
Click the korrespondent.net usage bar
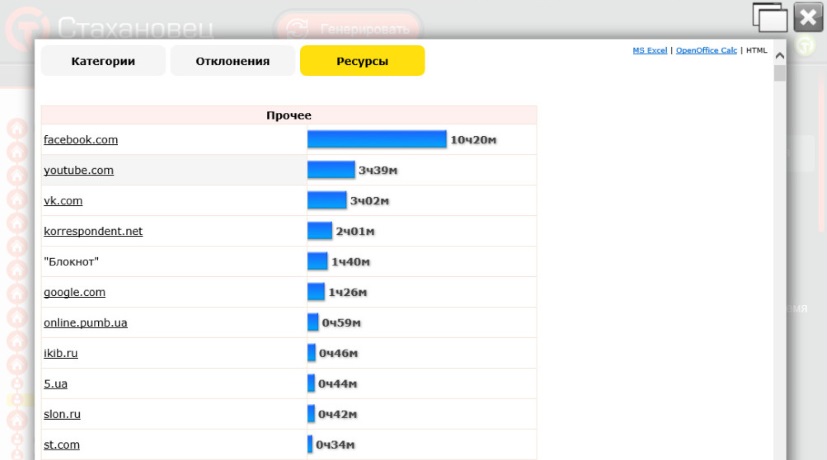tap(320, 231)
